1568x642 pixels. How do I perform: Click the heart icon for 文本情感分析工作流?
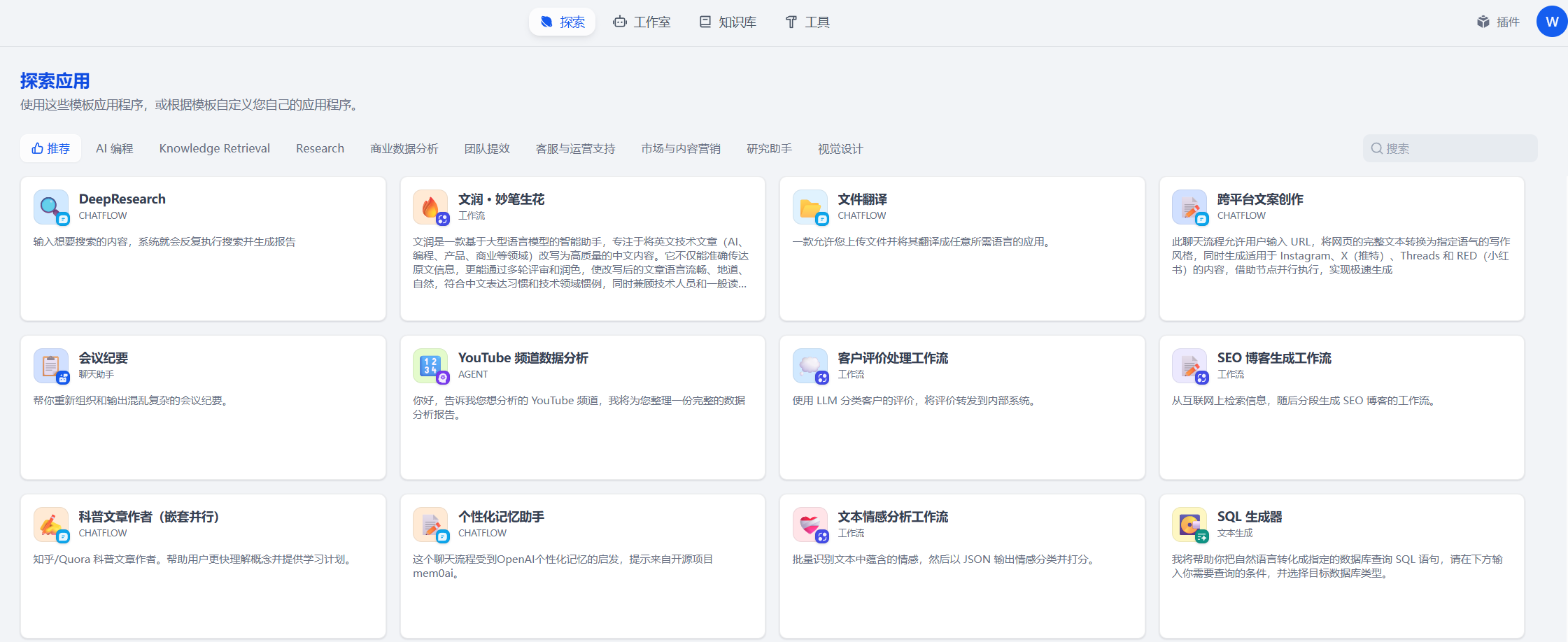point(810,525)
